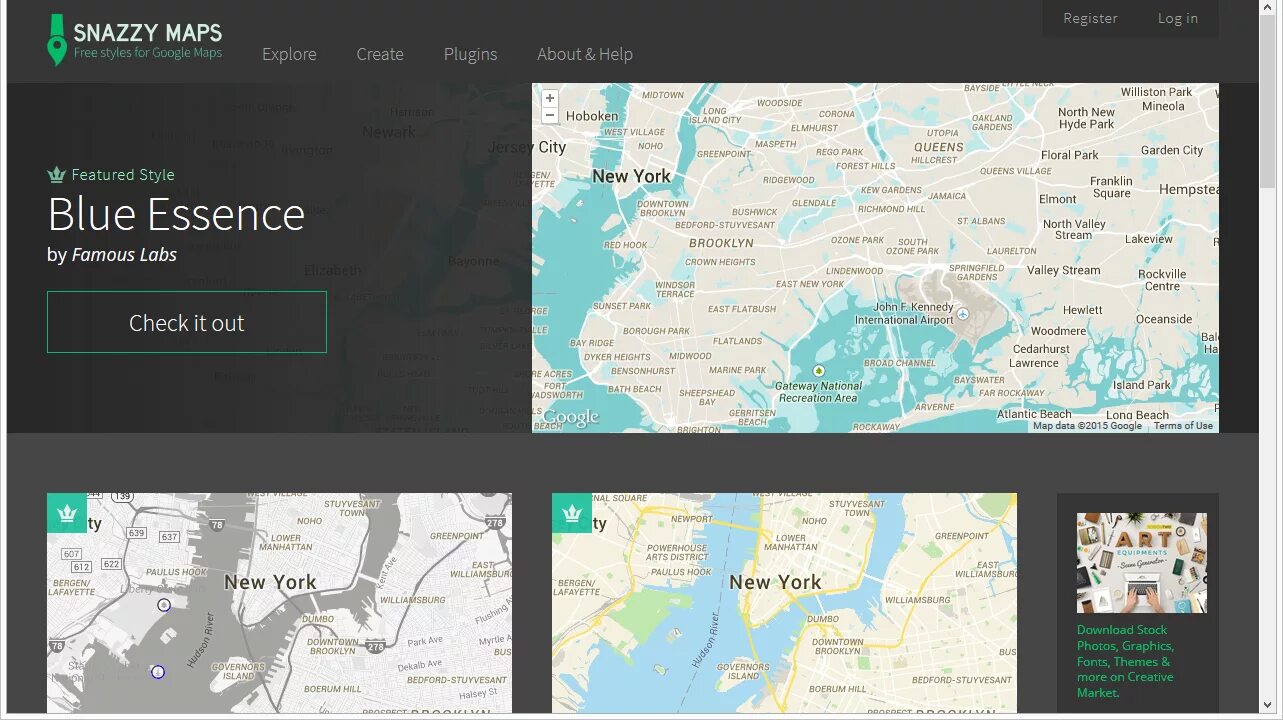1283x720 pixels.
Task: Click the crown badge on the grayscale map card
Action: pos(67,513)
